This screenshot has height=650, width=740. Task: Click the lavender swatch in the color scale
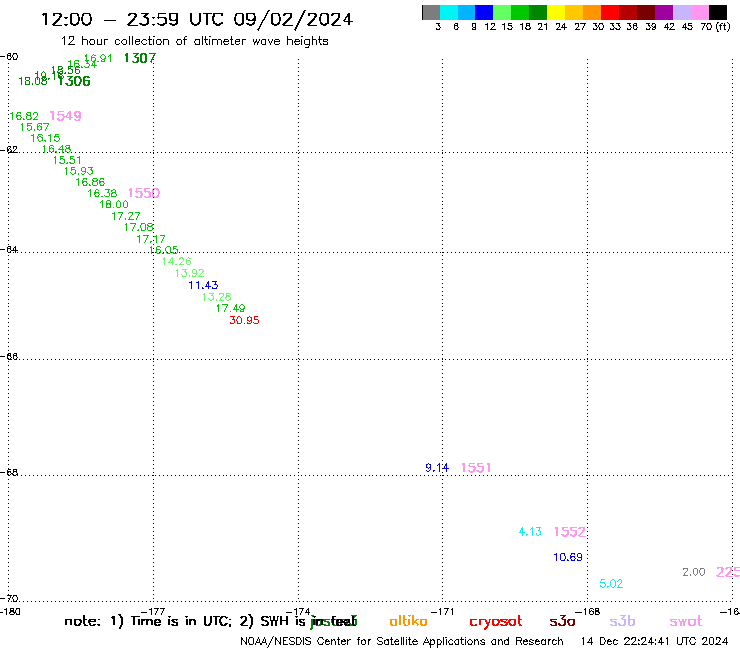tap(681, 12)
